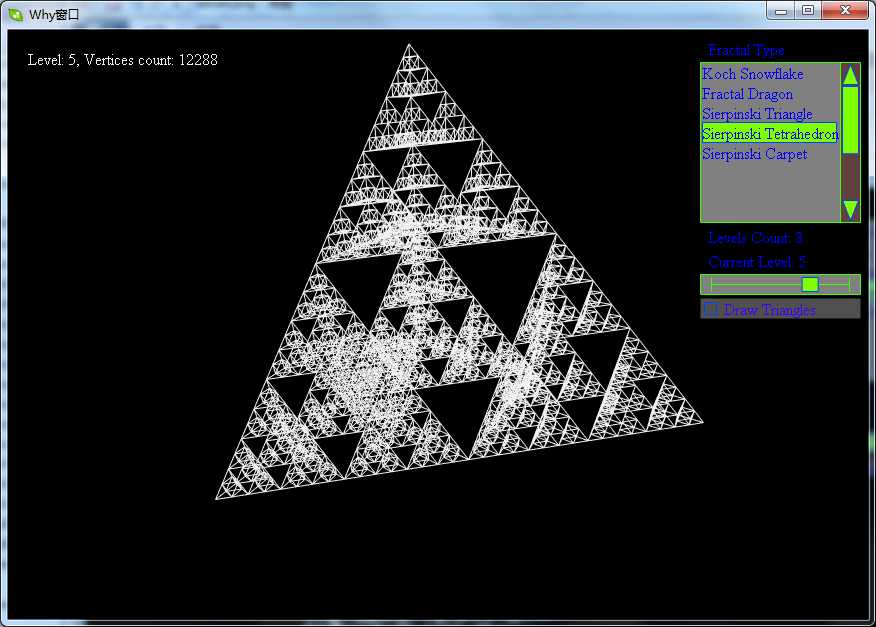Click the Level and Vertices count text
The image size is (876, 627).
click(122, 60)
